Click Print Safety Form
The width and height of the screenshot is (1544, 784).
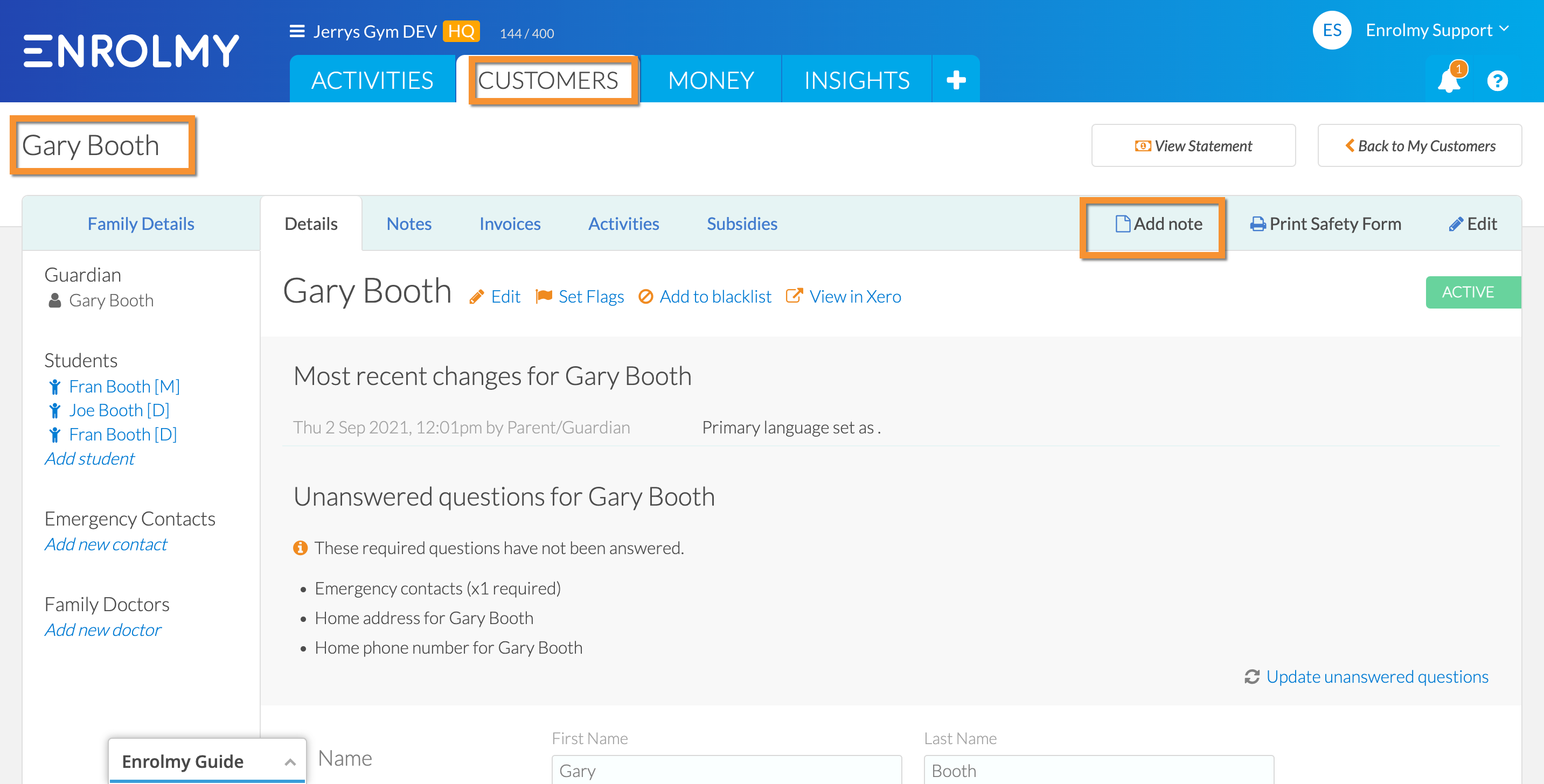pyautogui.click(x=1325, y=223)
